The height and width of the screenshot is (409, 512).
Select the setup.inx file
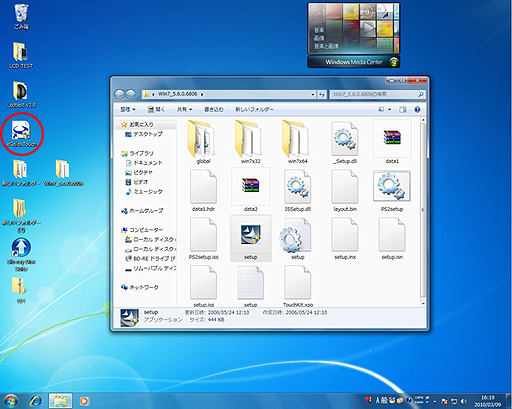tap(345, 238)
